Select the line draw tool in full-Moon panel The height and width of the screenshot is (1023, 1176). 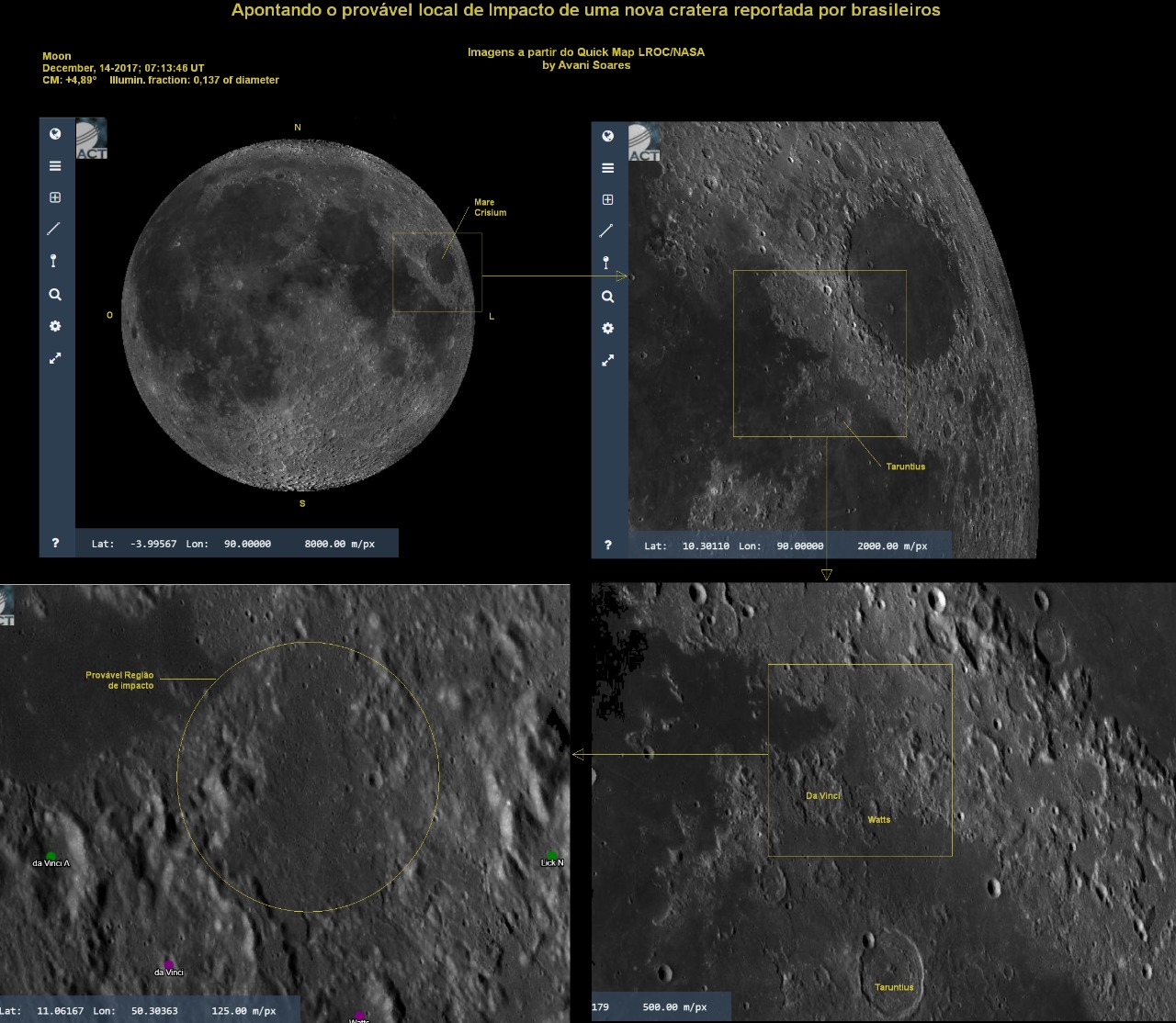tap(54, 229)
